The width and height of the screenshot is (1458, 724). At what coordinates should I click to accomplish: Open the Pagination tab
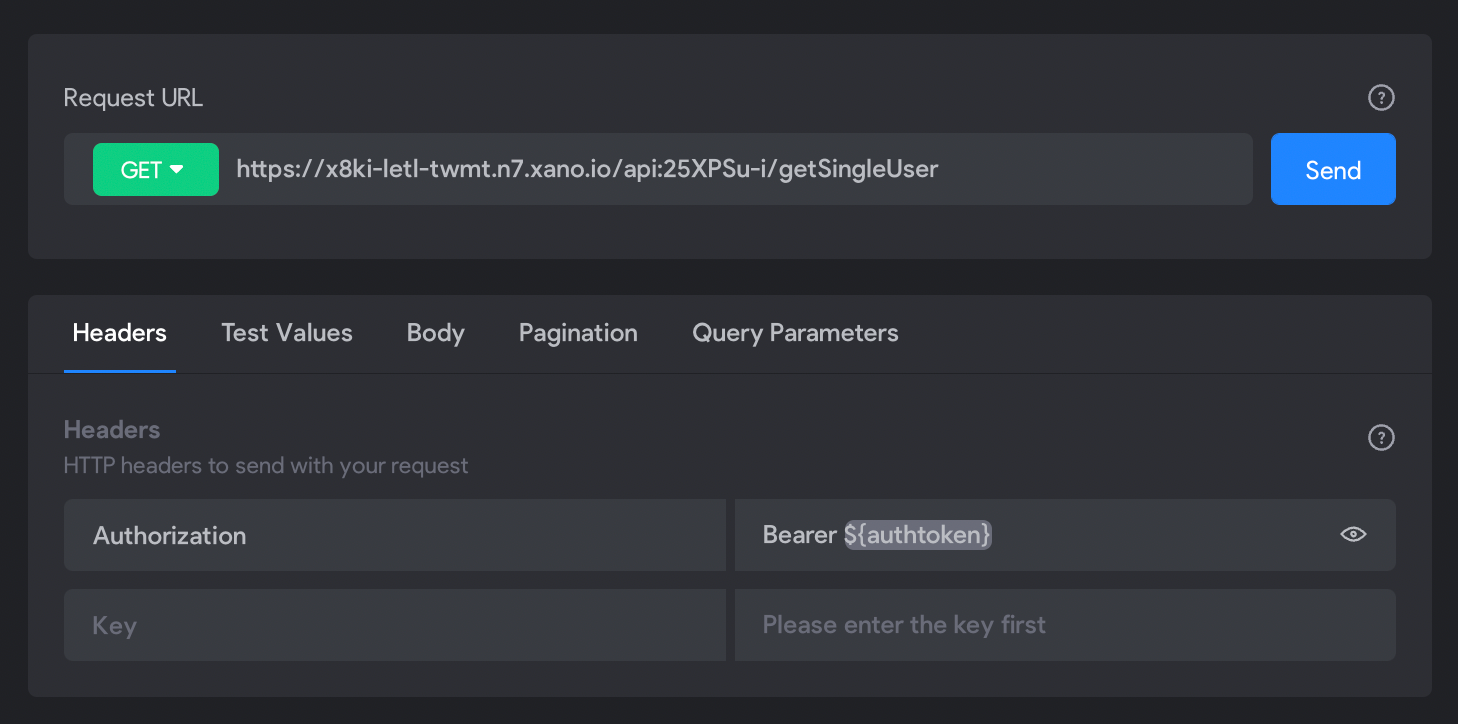pos(578,333)
